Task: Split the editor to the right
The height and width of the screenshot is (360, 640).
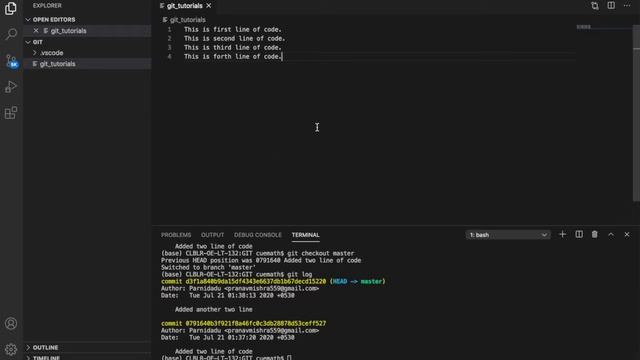Action: click(611, 6)
